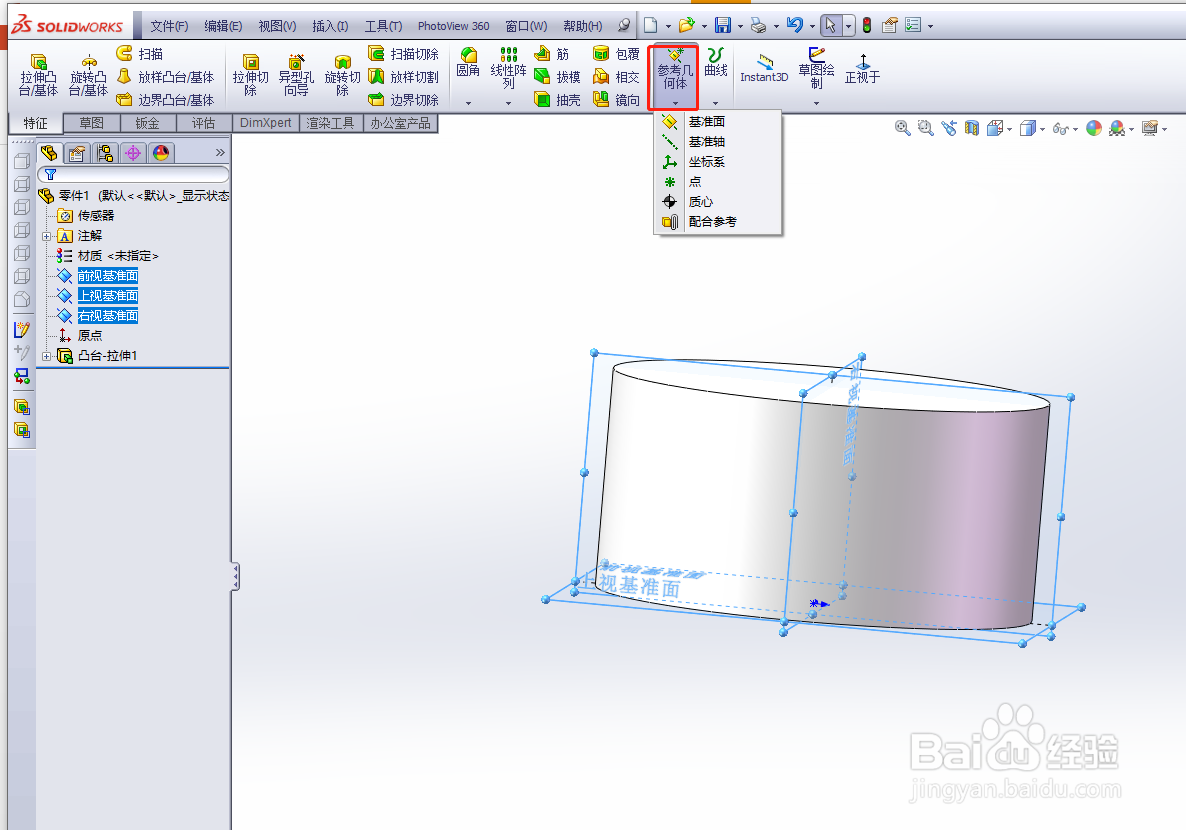The width and height of the screenshot is (1186, 830).
Task: Click Boundary Boss/Base (边界凸台/基体)
Action: coord(166,99)
